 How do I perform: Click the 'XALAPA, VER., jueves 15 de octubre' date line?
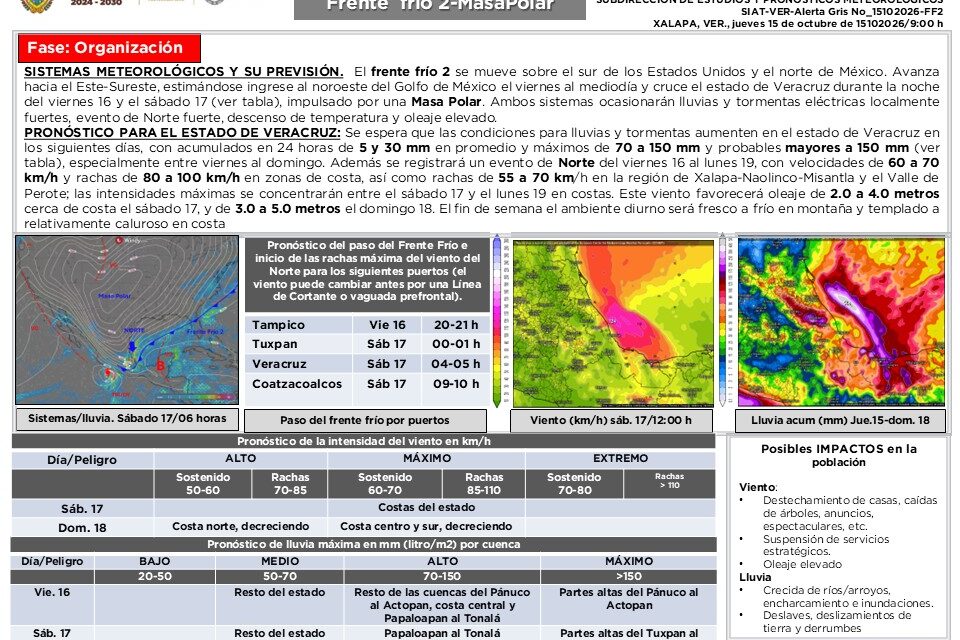pyautogui.click(x=798, y=23)
